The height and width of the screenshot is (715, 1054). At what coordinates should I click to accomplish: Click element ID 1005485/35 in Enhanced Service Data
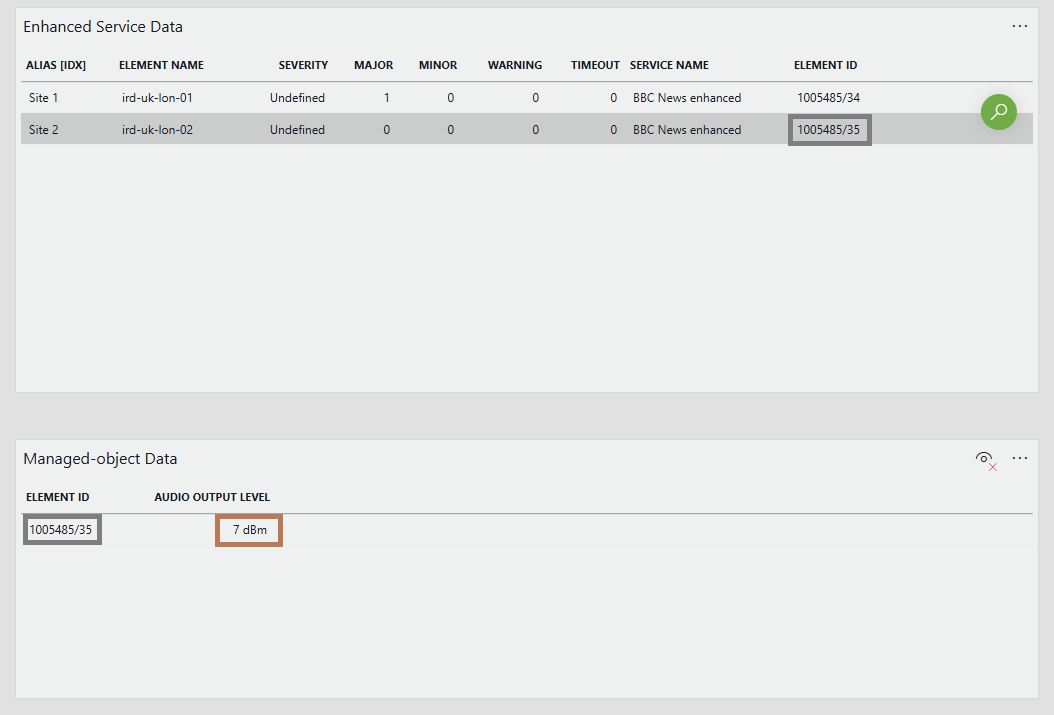(829, 130)
